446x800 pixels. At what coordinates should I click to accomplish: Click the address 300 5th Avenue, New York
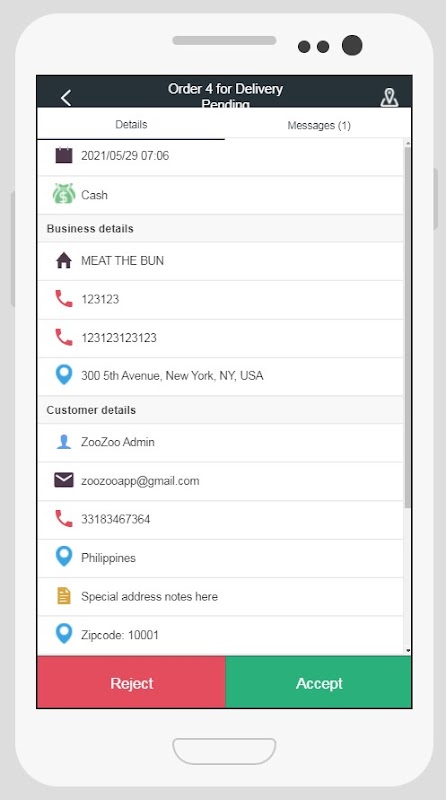tap(172, 376)
